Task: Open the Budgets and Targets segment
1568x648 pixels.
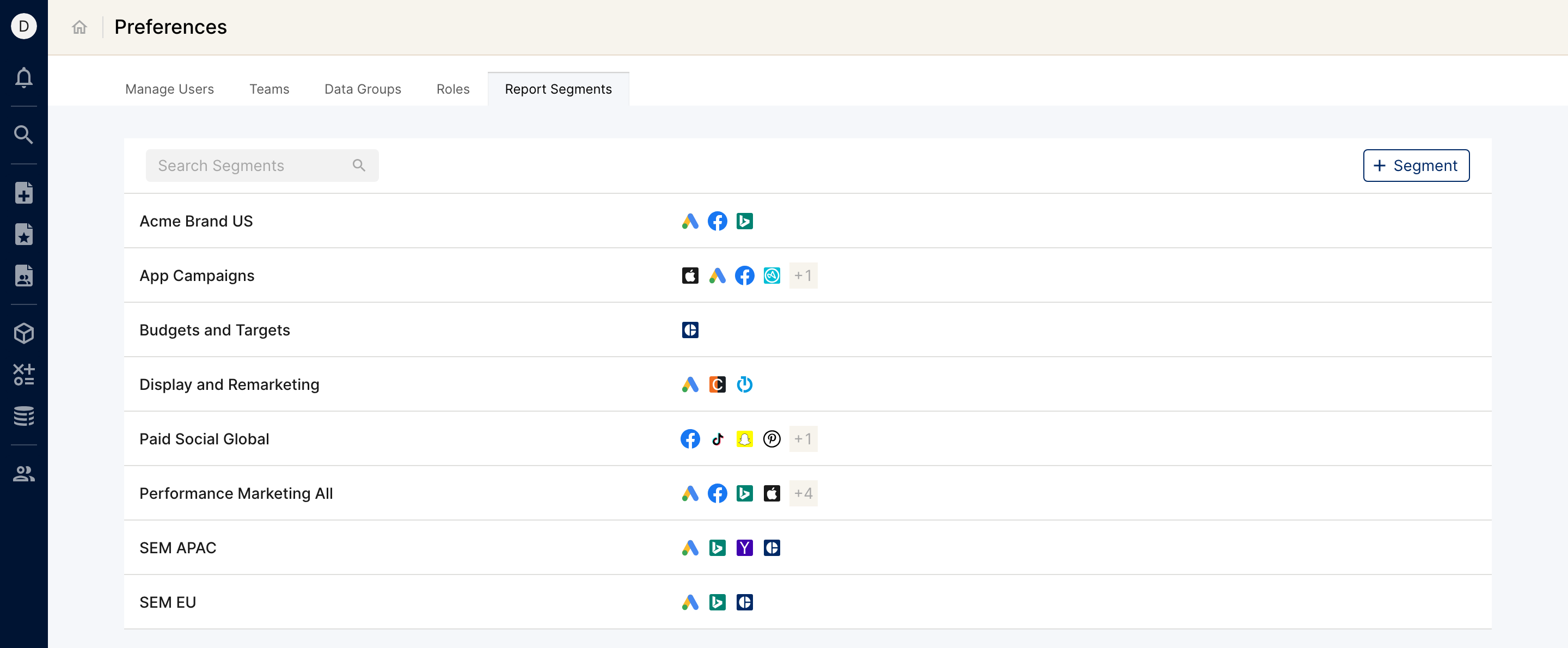Action: tap(807, 330)
